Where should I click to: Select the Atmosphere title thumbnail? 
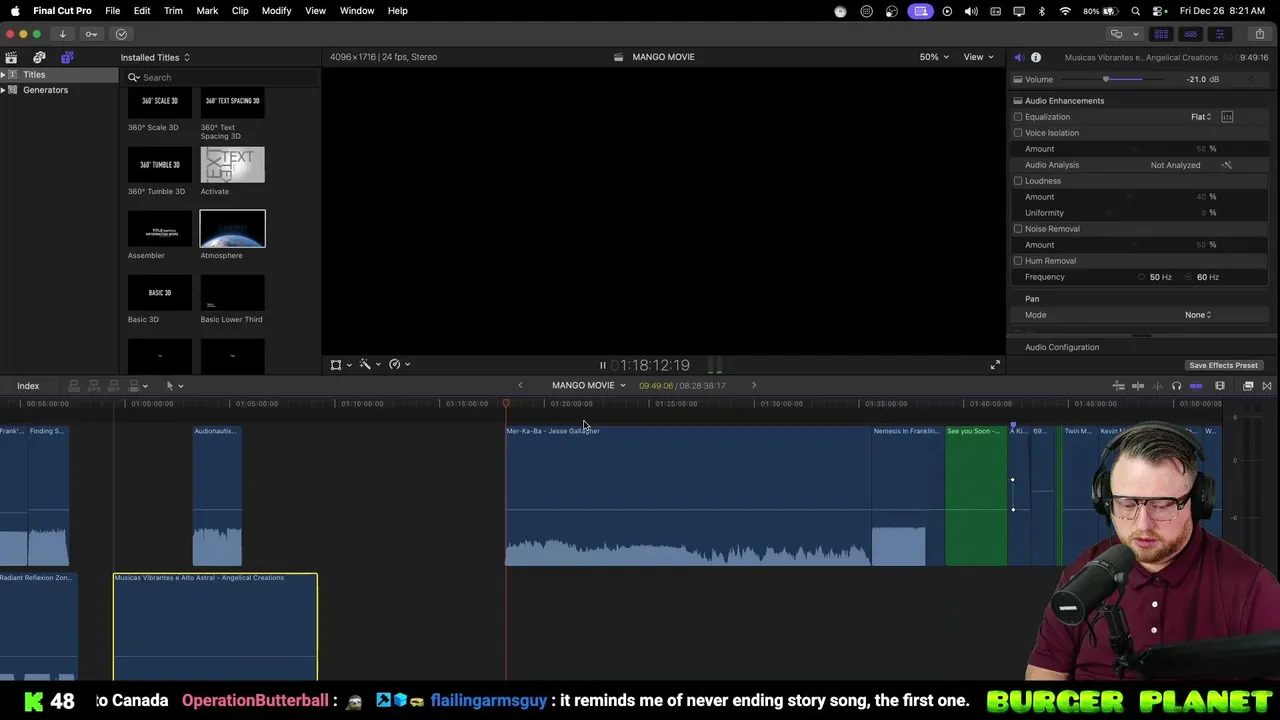(x=232, y=229)
